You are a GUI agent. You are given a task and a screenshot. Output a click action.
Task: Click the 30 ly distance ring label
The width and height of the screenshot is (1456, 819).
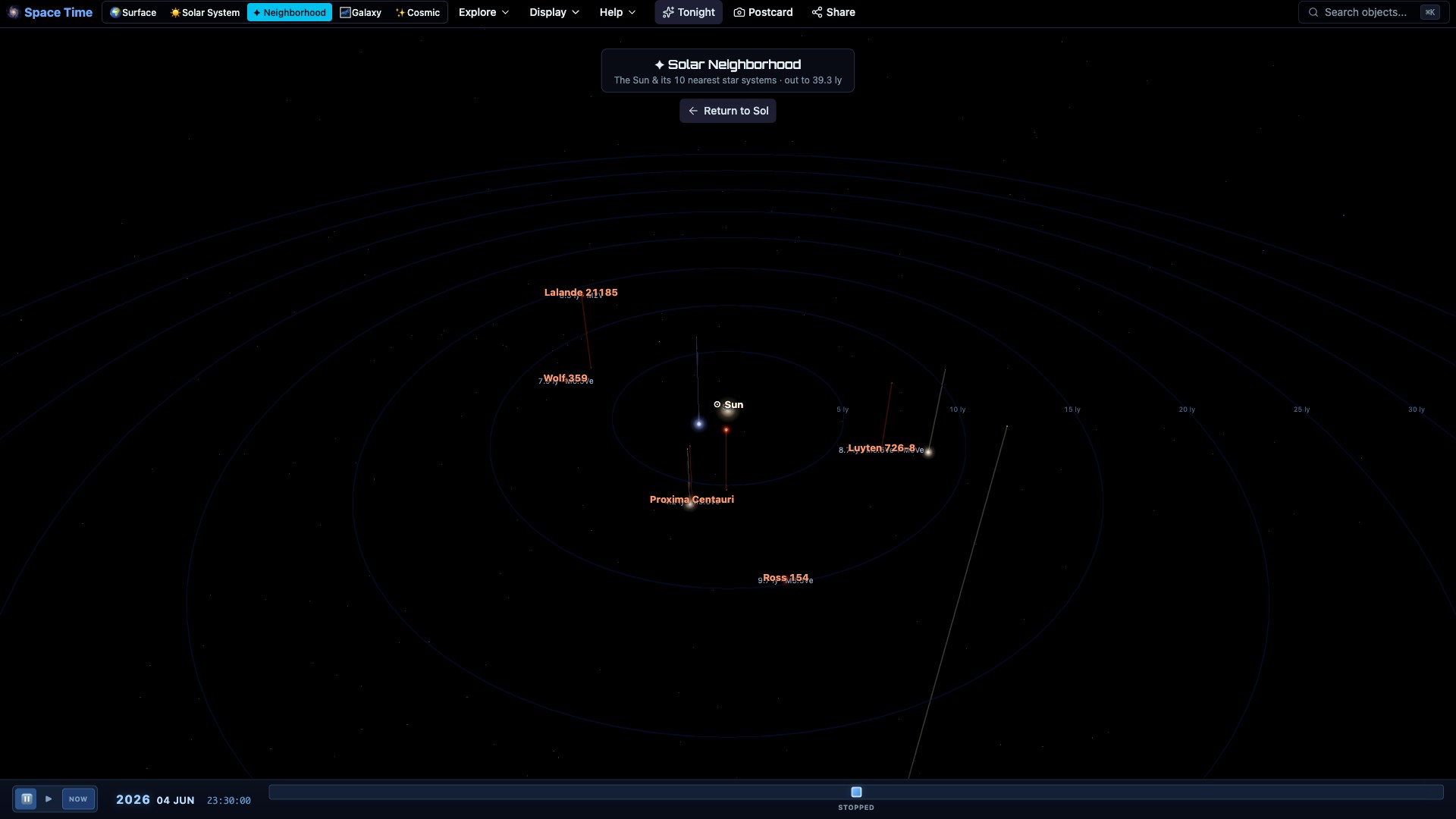(1417, 409)
